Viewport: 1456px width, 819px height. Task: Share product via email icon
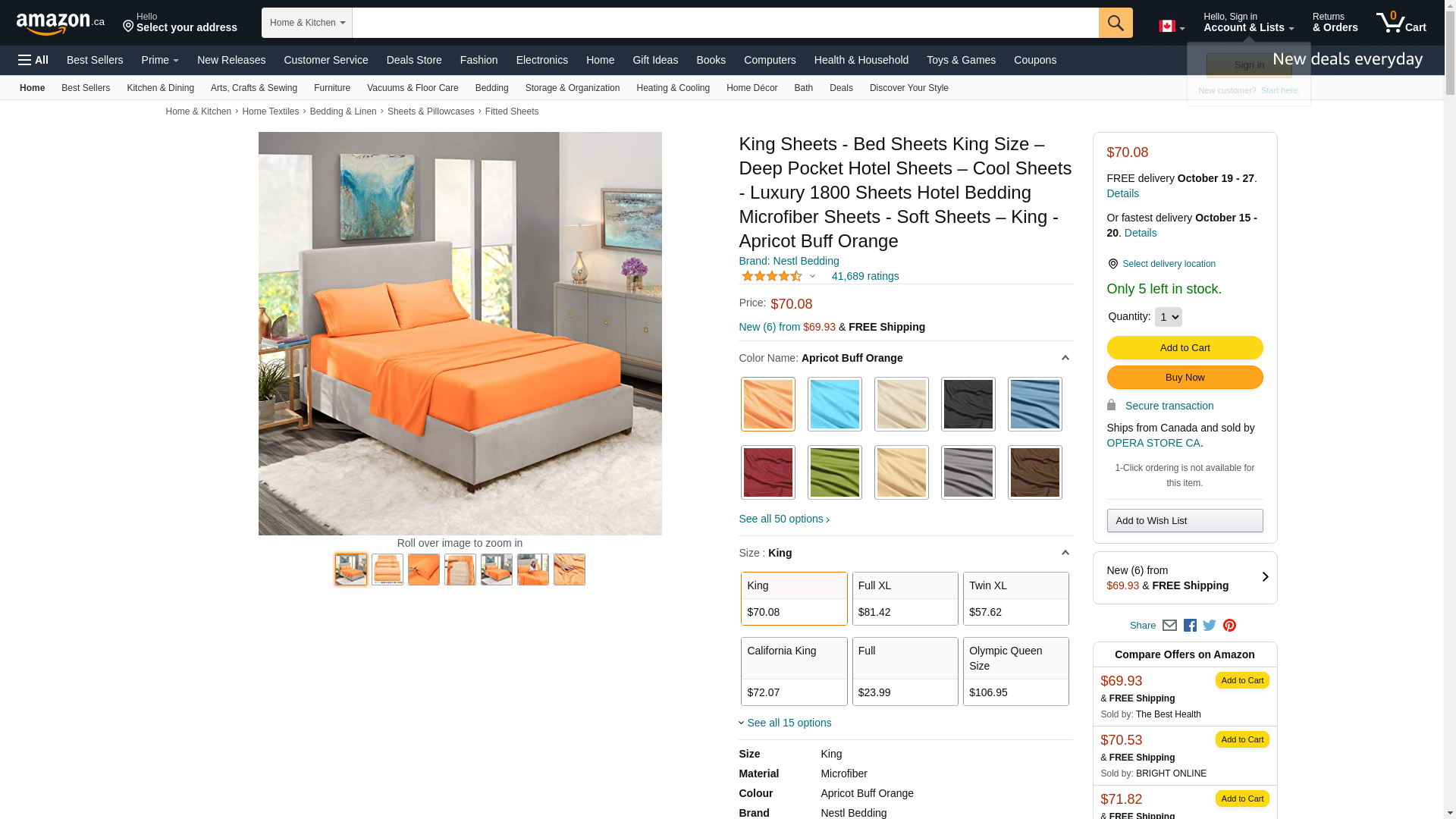1169,626
